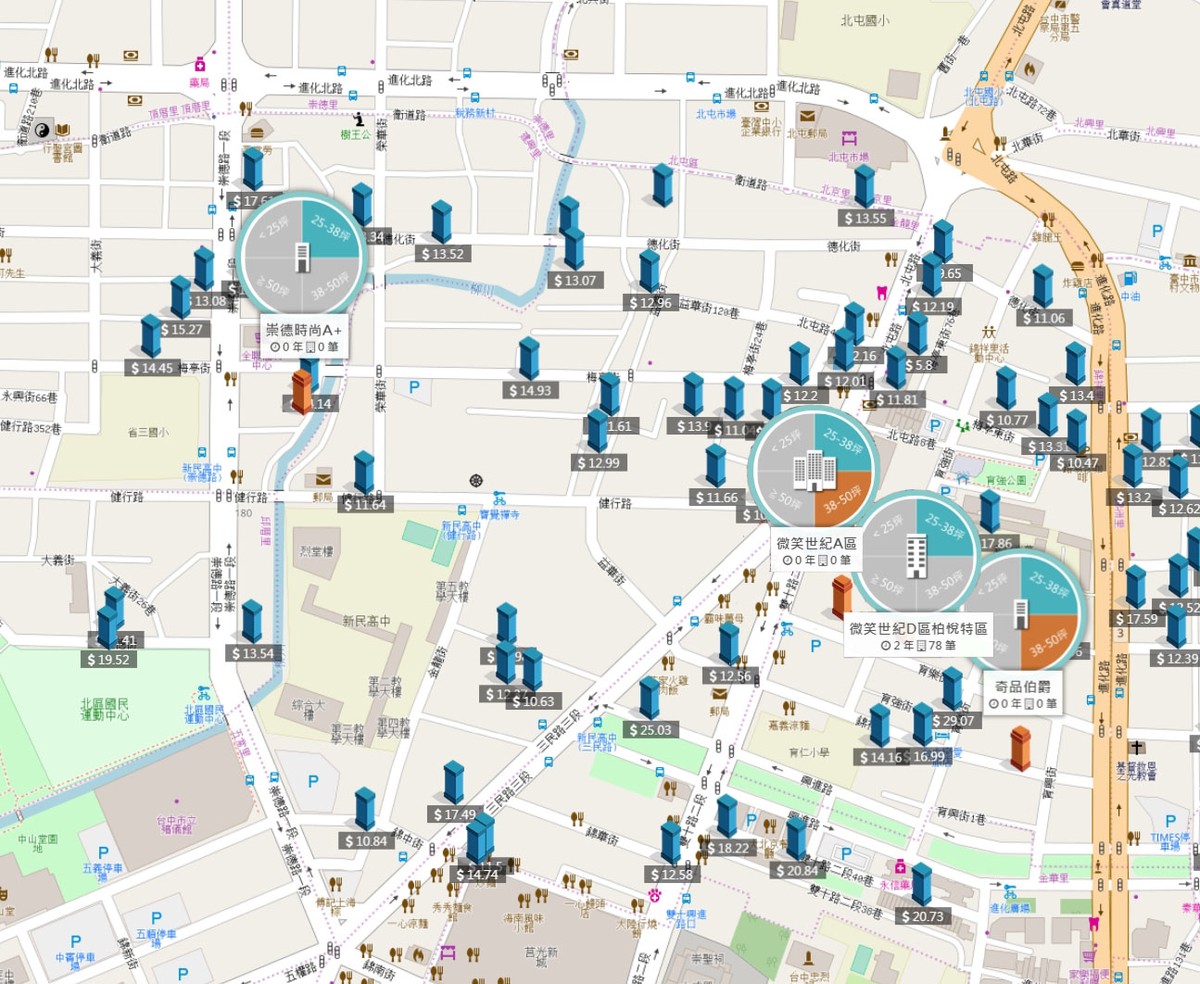Viewport: 1200px width, 984px height.
Task: Select the building marker above $14.93
Action: (529, 359)
